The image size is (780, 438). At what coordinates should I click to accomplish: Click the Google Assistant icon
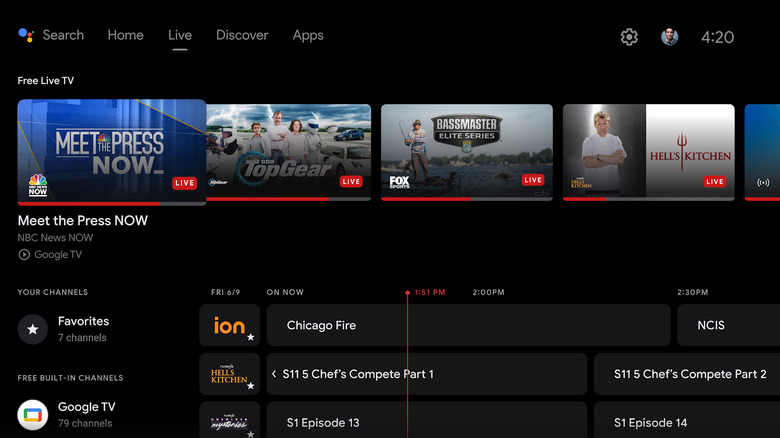(26, 35)
